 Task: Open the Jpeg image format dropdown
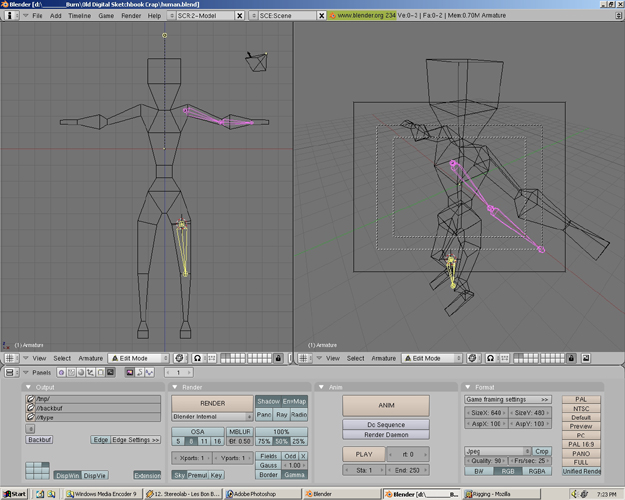(497, 451)
